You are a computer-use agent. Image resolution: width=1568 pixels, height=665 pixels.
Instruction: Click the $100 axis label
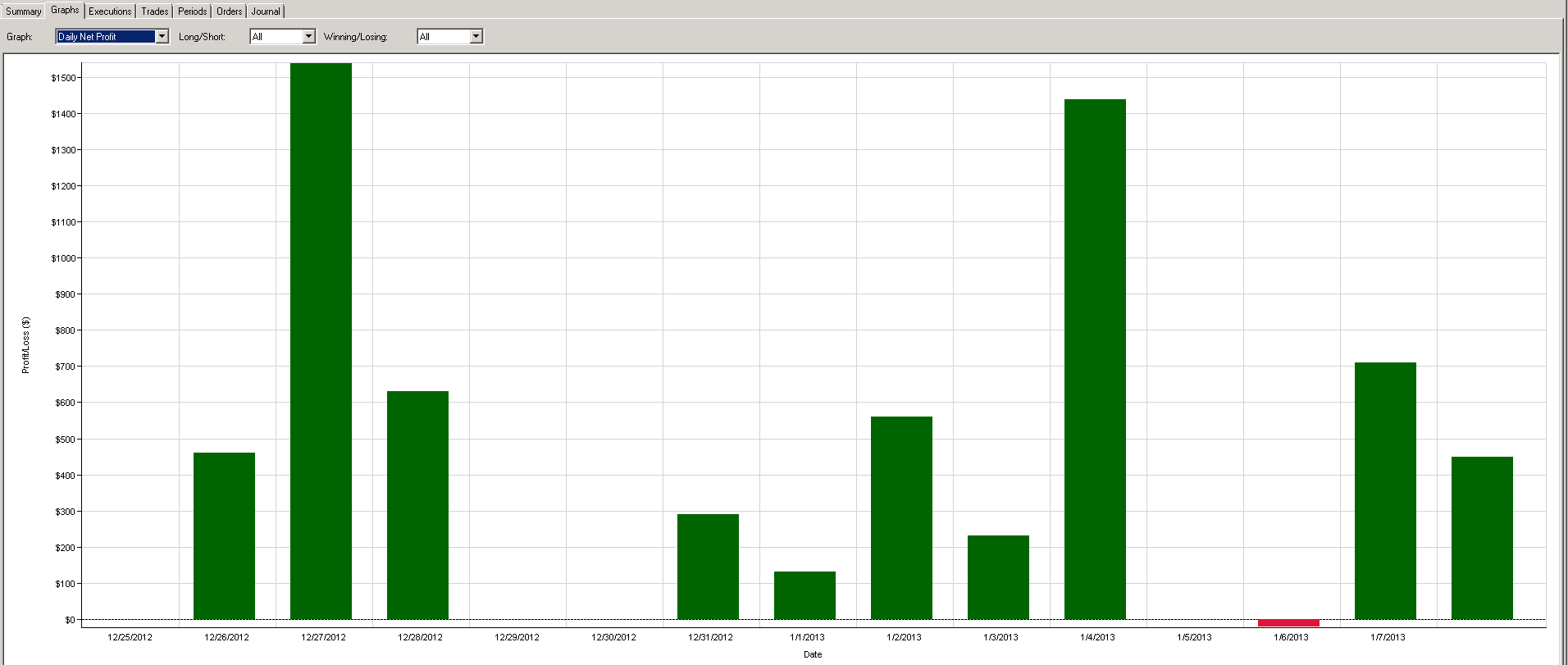pos(66,584)
